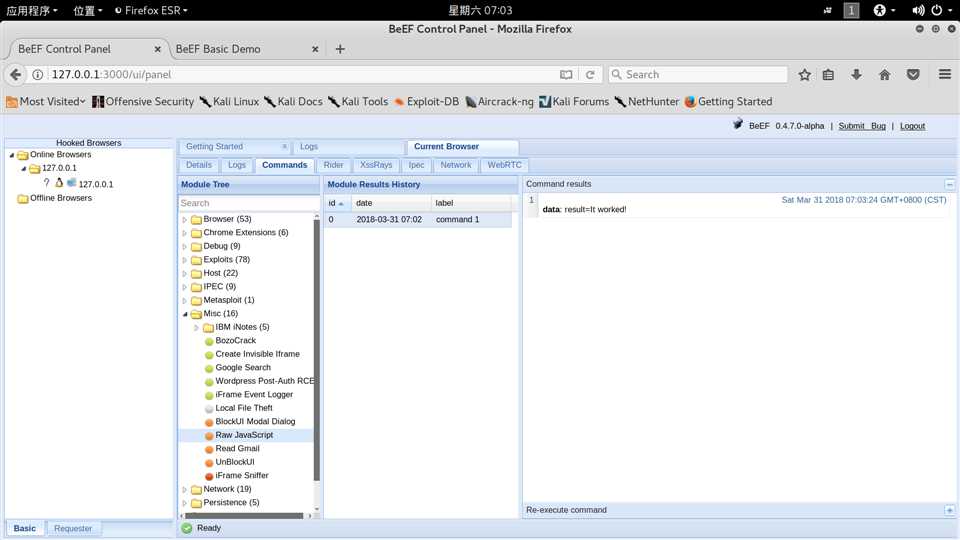Open the XssRays tab
The width and height of the screenshot is (960, 540).
tap(376, 165)
